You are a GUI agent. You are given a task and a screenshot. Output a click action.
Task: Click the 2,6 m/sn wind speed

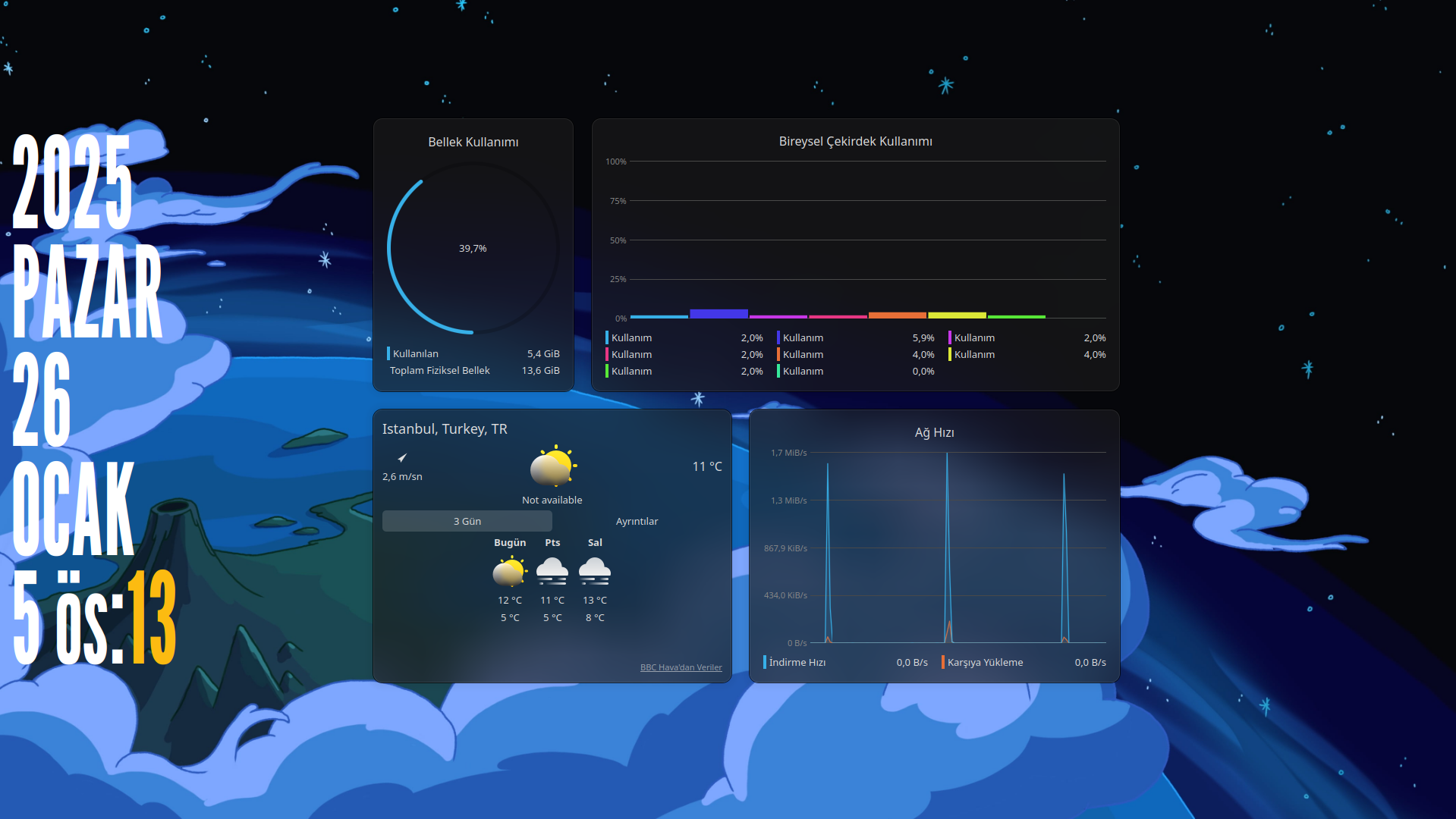tap(402, 476)
